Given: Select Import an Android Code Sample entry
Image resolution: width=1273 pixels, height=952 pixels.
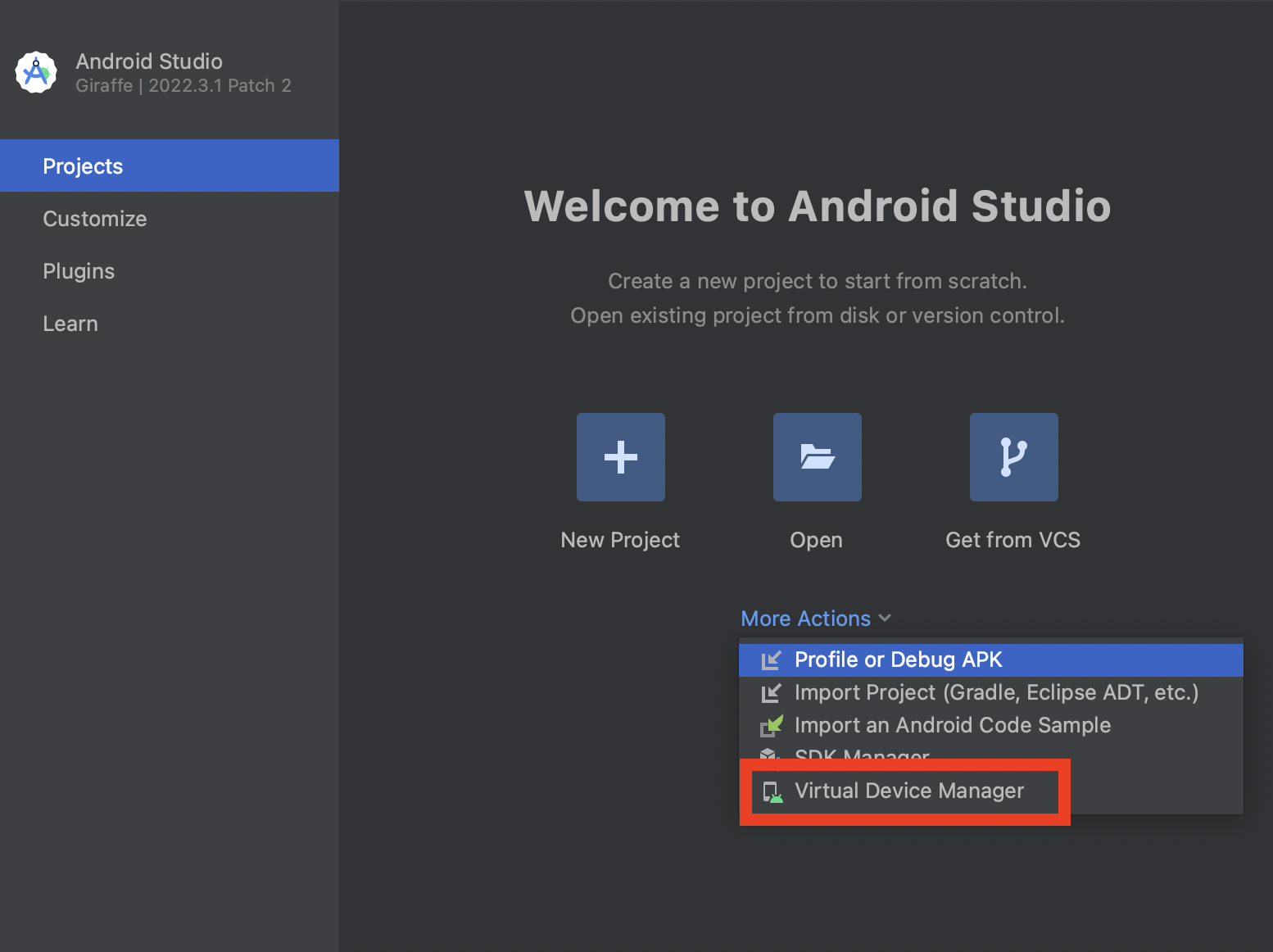Looking at the screenshot, I should tap(991, 726).
